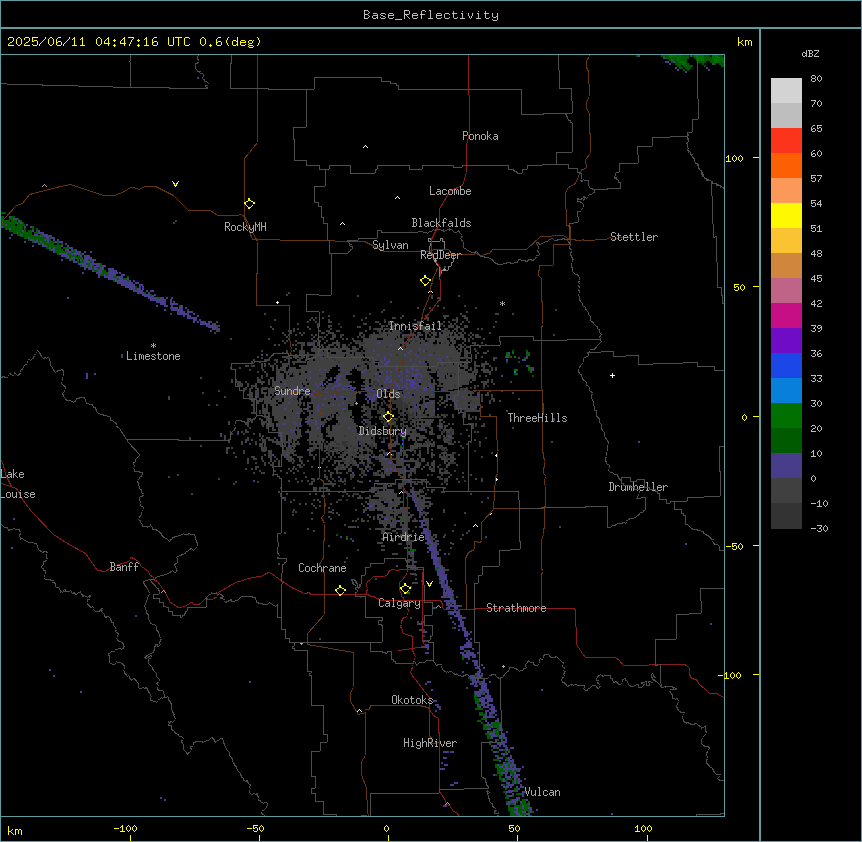
Task: Click the yellow diamond marker between Olds and Didsbury
Action: tap(388, 417)
